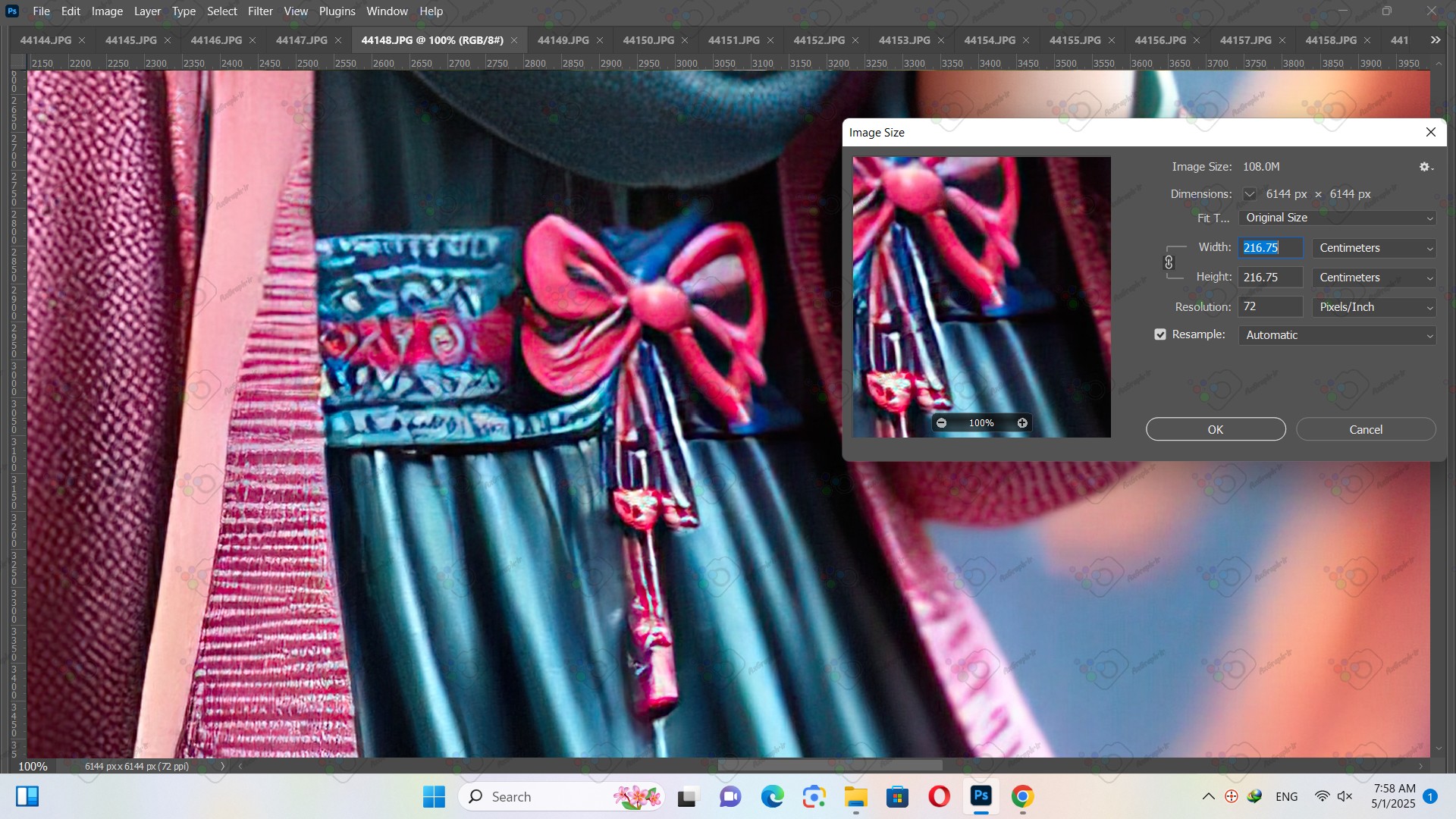Screen dimensions: 1456x819
Task: Open the Edit menu
Action: click(71, 11)
